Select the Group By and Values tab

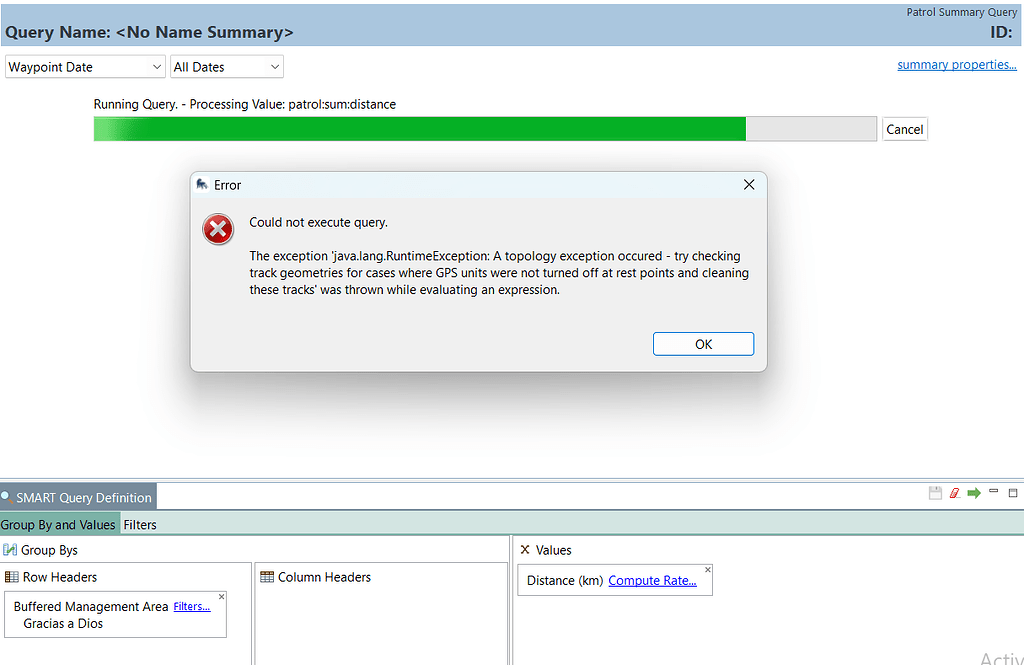point(59,524)
